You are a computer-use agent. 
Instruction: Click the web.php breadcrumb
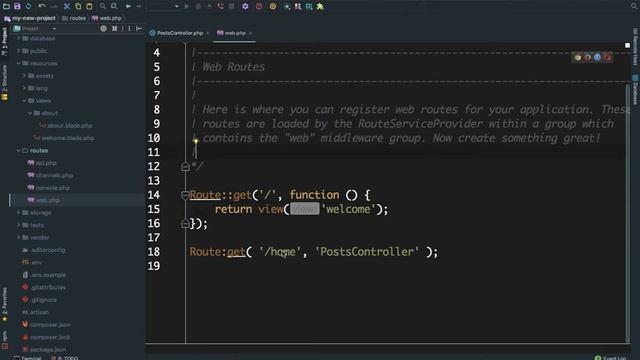coord(107,18)
